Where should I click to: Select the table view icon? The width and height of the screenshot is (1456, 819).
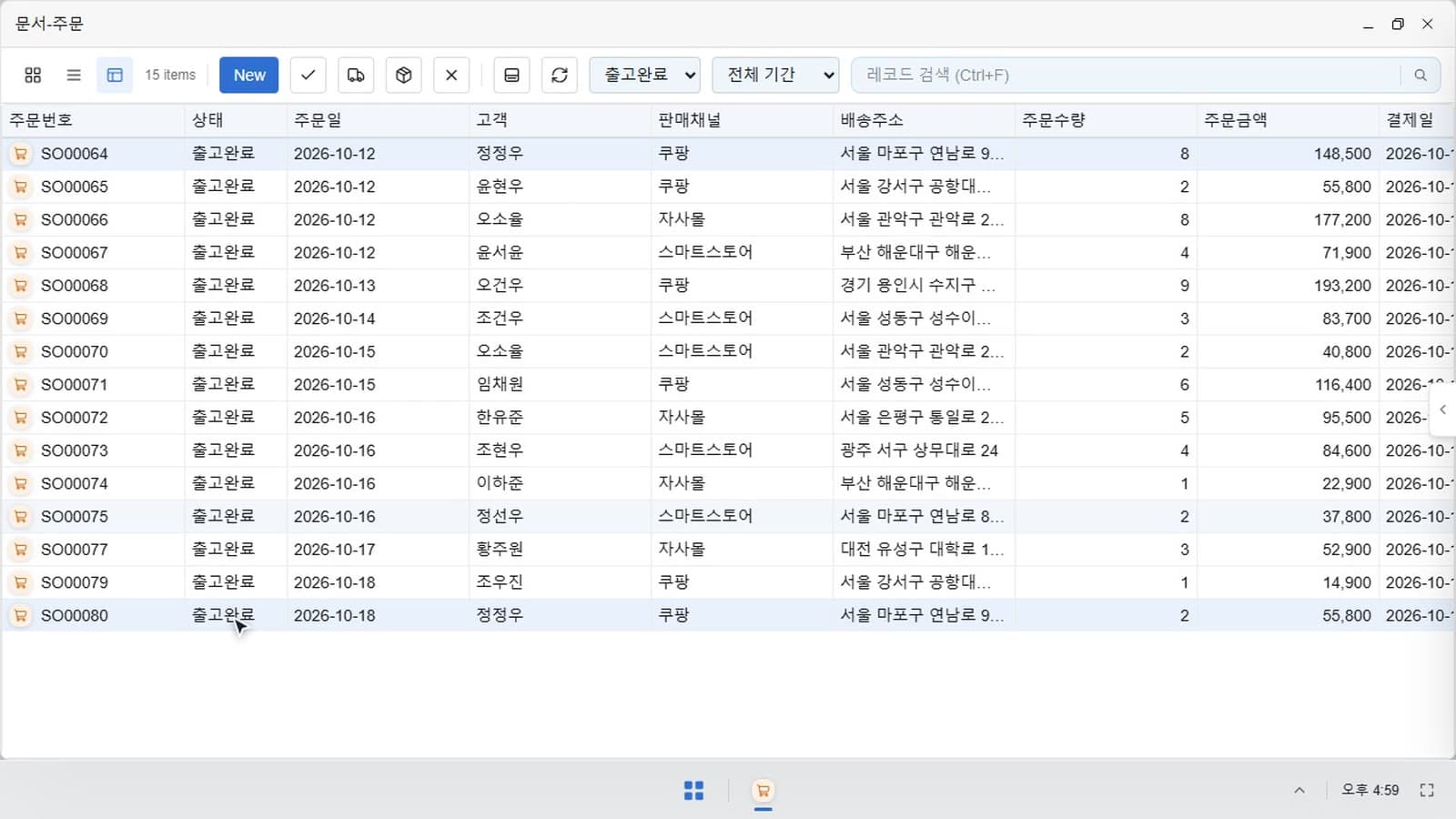[x=115, y=76]
